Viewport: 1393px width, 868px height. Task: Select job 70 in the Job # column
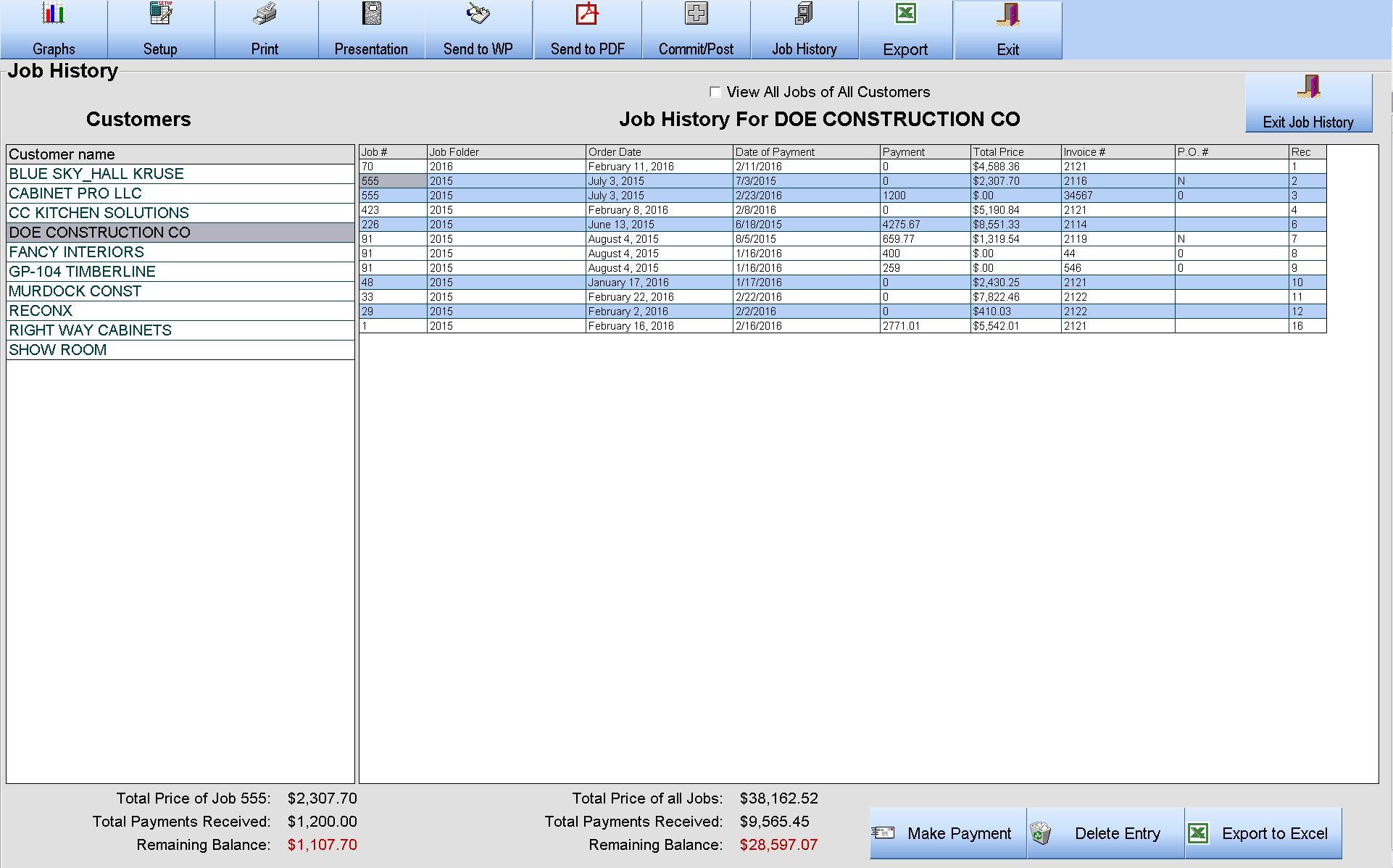tap(393, 167)
